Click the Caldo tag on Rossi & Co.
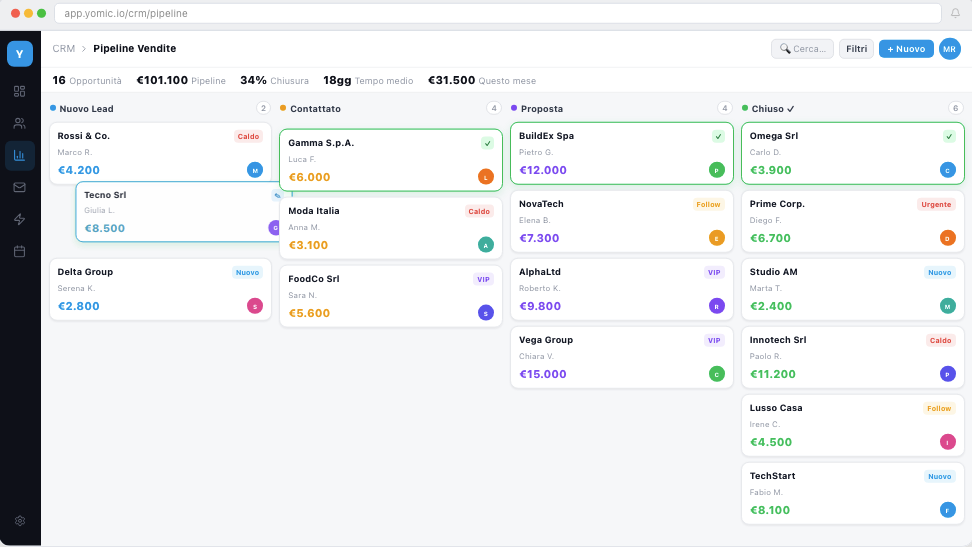This screenshot has height=547, width=972. click(x=249, y=136)
